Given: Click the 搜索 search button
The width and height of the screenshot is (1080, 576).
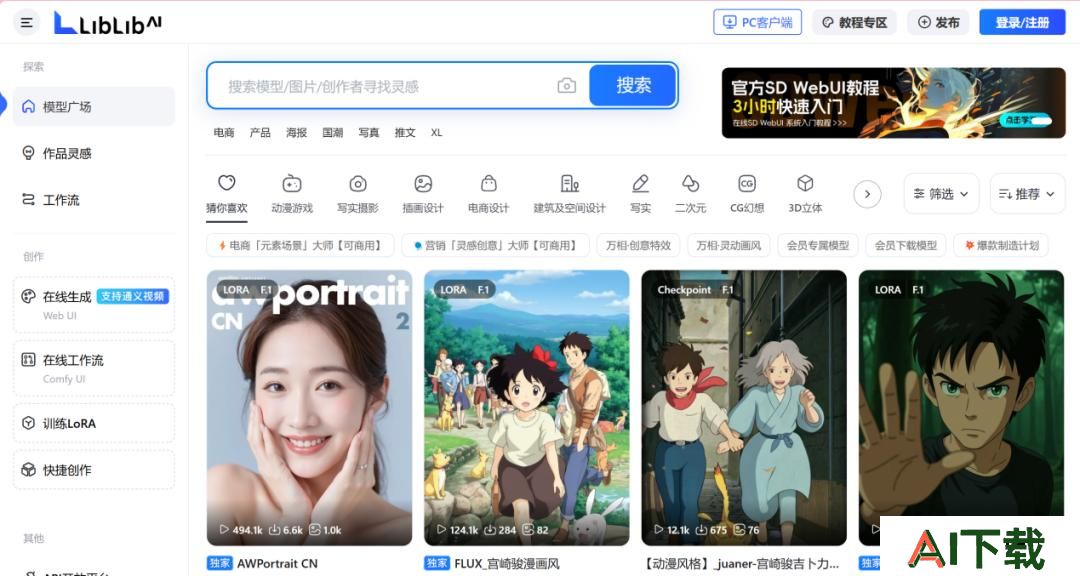Looking at the screenshot, I should pyautogui.click(x=633, y=85).
